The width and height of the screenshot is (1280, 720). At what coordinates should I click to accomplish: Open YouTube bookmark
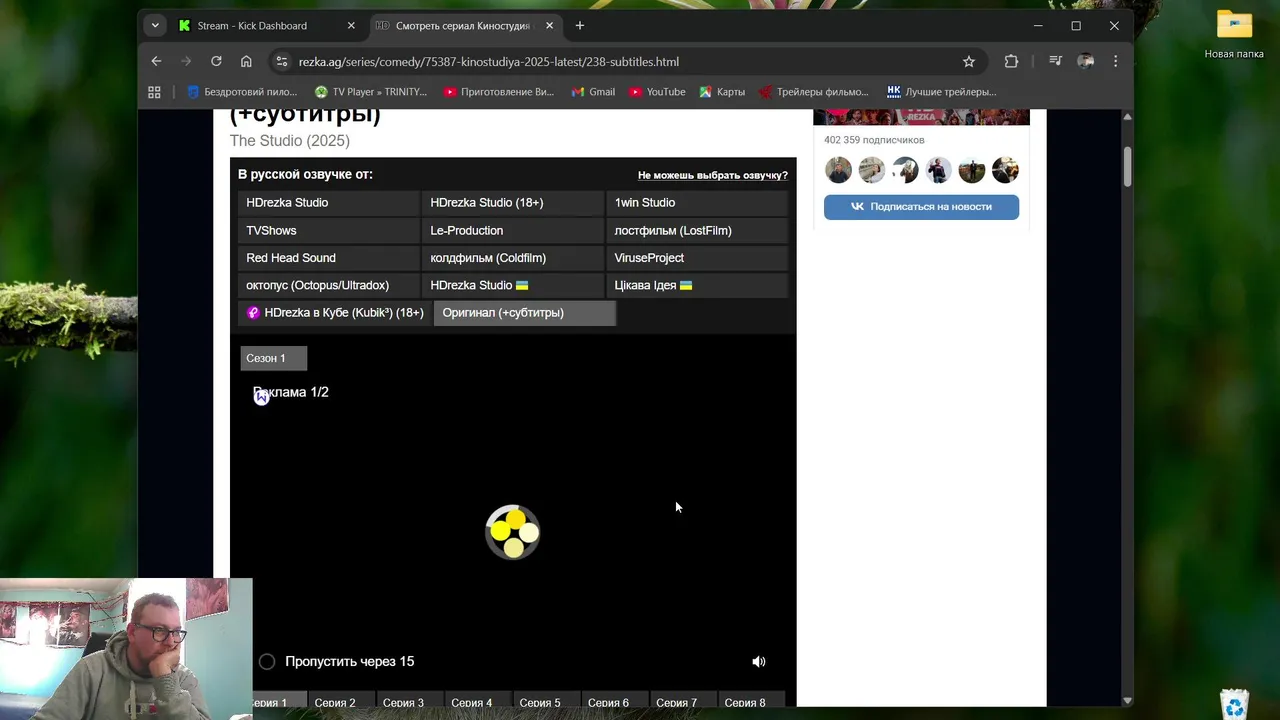coord(657,92)
